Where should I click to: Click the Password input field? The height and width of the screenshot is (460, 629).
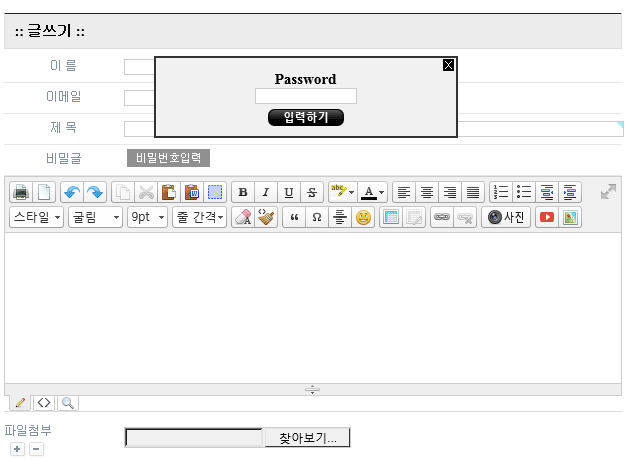(306, 96)
